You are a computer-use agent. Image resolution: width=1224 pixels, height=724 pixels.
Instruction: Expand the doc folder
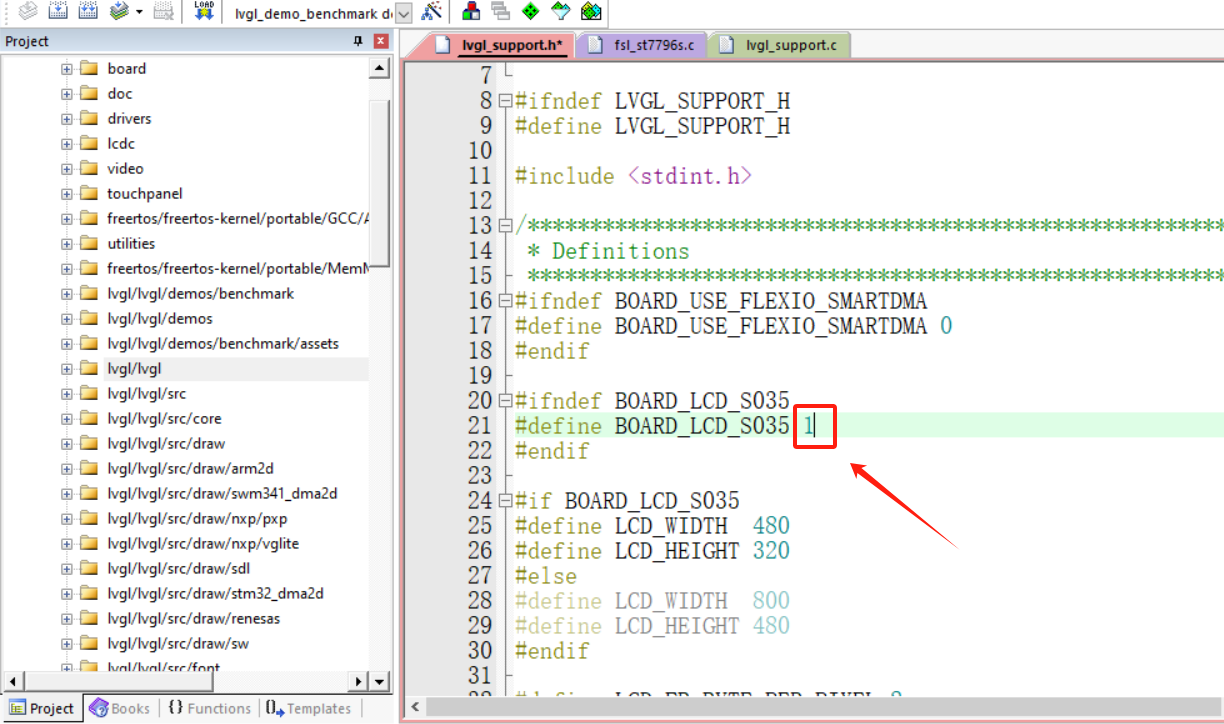[66, 94]
